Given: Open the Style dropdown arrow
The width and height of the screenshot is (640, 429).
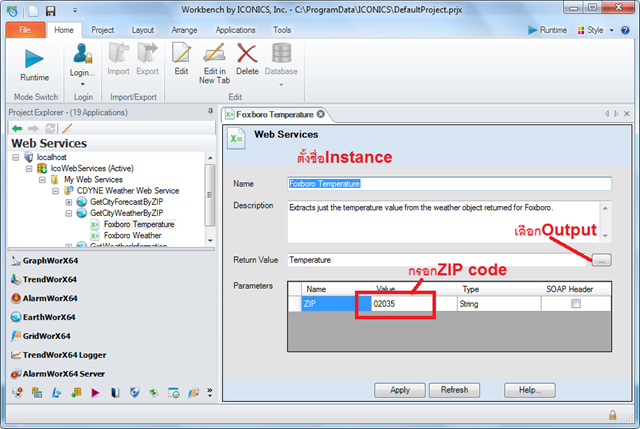Looking at the screenshot, I should pyautogui.click(x=611, y=30).
